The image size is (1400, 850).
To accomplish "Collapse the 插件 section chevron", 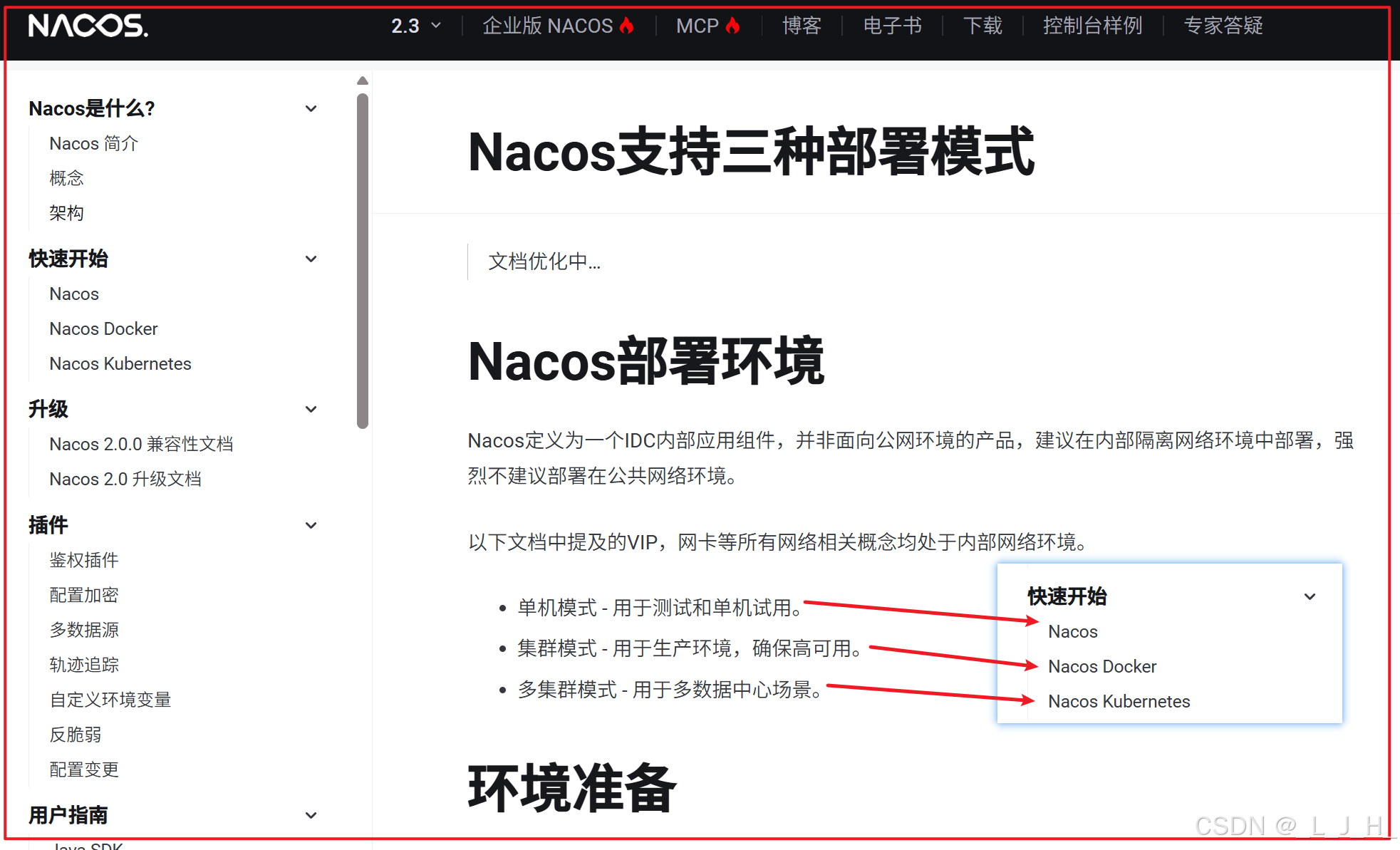I will click(x=311, y=526).
